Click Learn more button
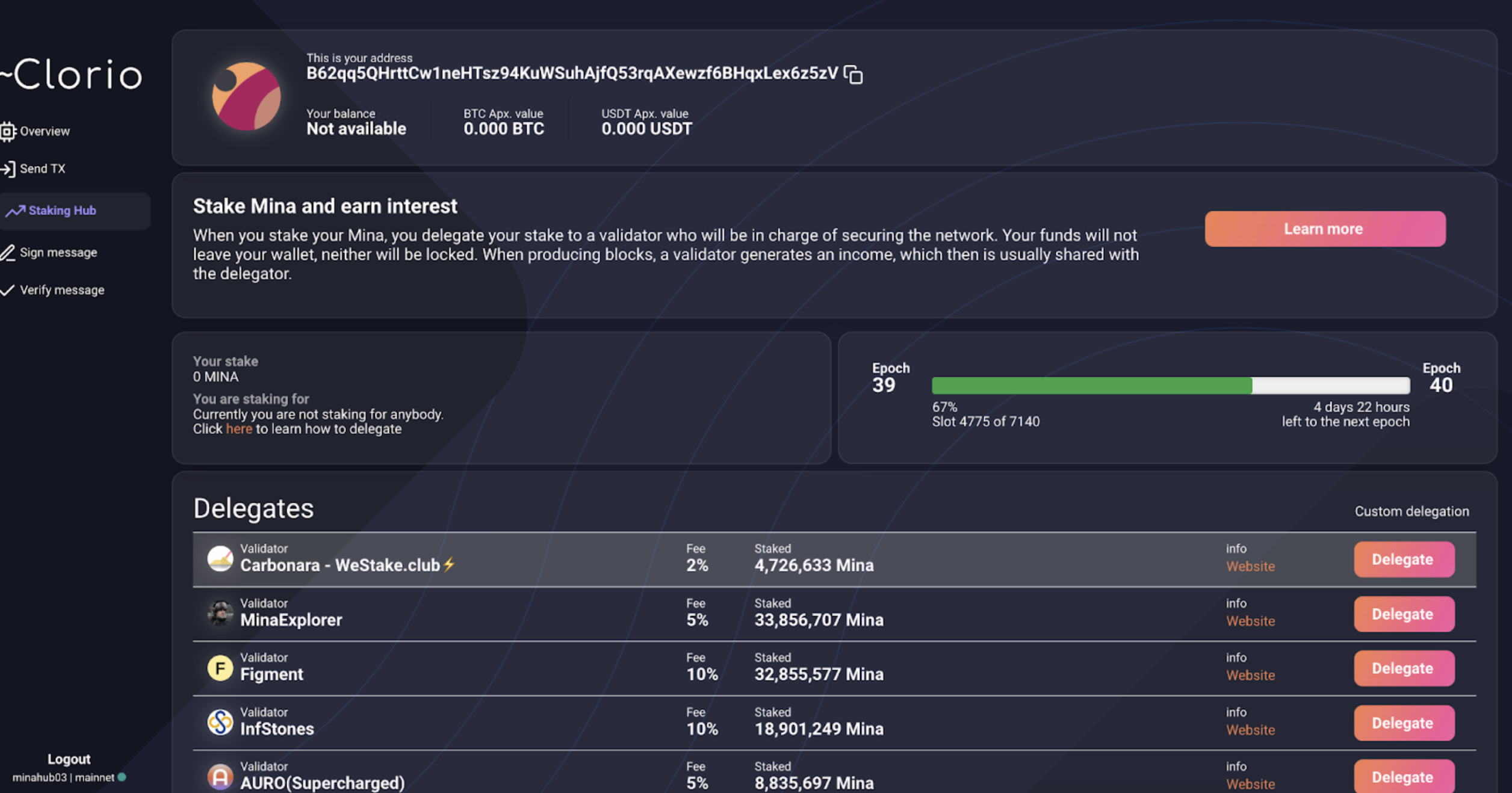Image resolution: width=1512 pixels, height=793 pixels. coord(1323,228)
